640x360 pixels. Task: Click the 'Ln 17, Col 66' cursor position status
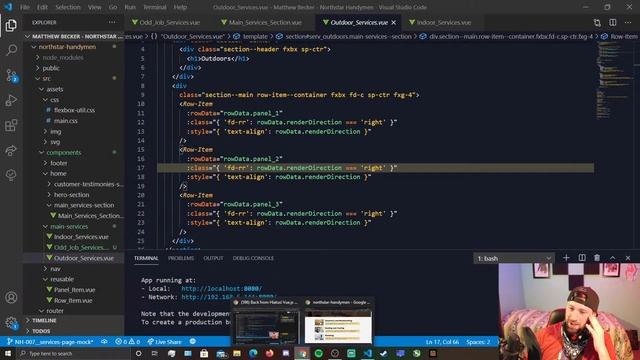[442, 342]
